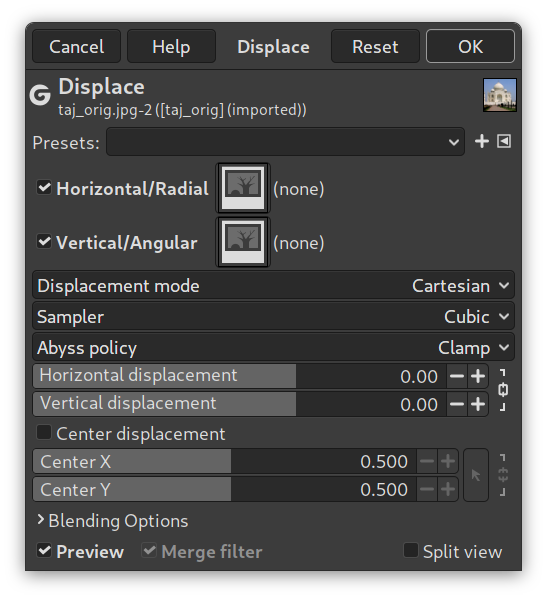Click the Cancel button

(x=76, y=47)
